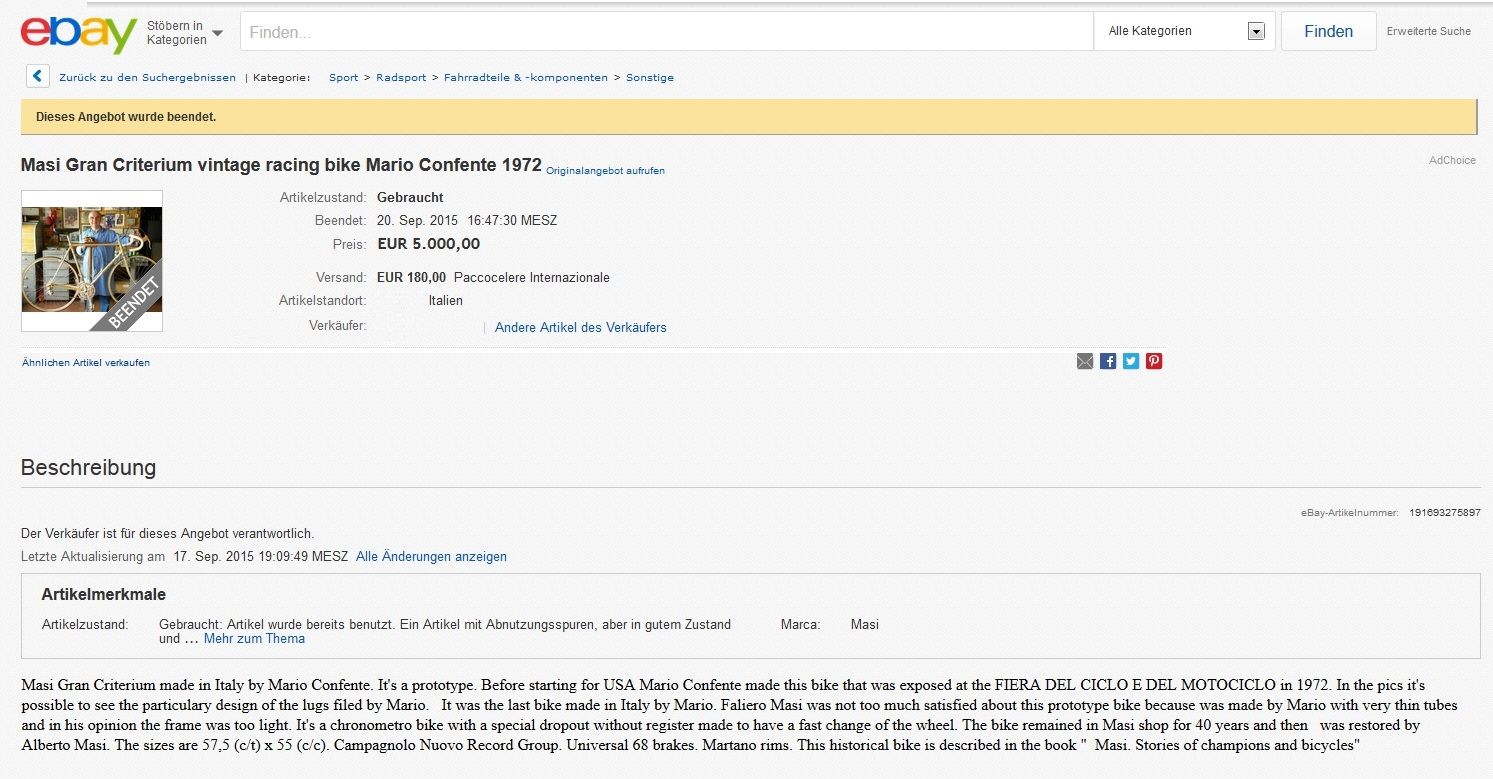Image resolution: width=1493 pixels, height=779 pixels.
Task: Open Erweiterte Suche link
Action: click(x=1428, y=31)
